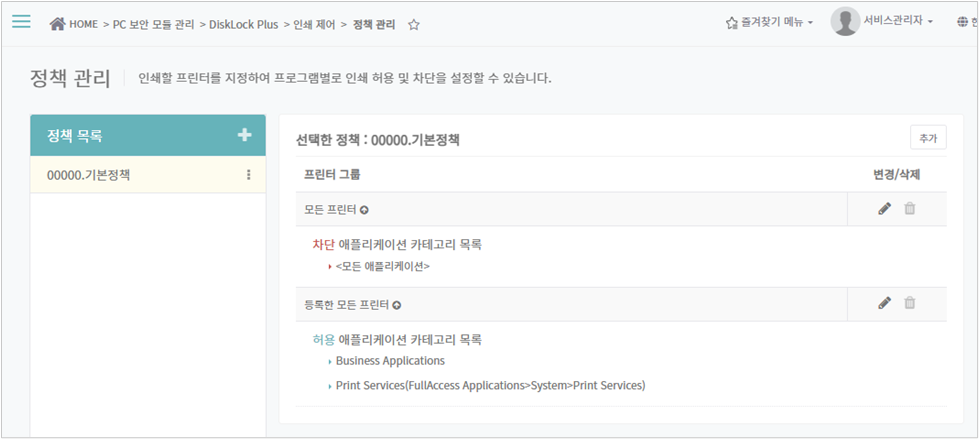Open the three-dot menu for 00000.기본정책
The height and width of the screenshot is (439, 979).
(x=248, y=175)
